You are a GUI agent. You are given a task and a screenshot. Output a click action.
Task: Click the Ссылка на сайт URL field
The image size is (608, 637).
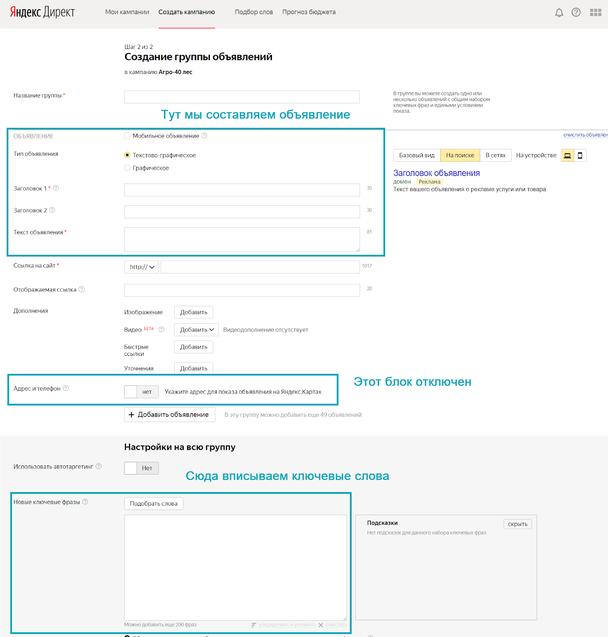point(260,267)
